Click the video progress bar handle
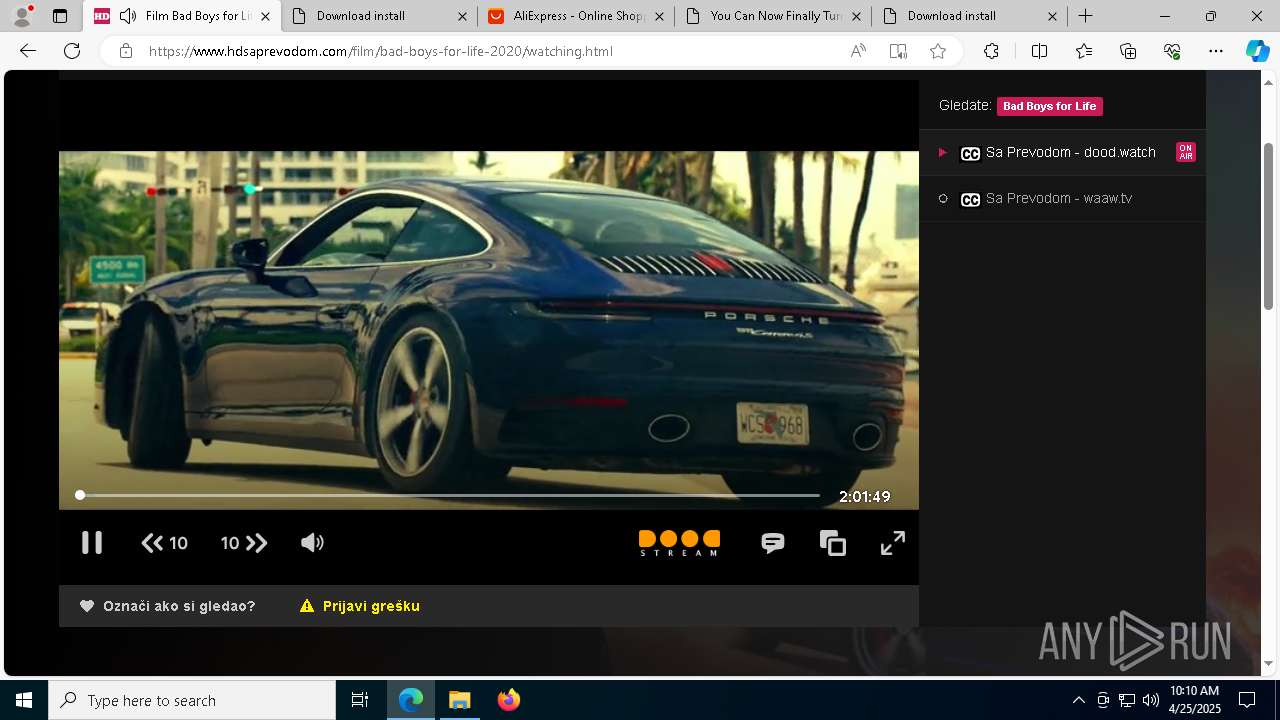The height and width of the screenshot is (720, 1280). coord(80,495)
